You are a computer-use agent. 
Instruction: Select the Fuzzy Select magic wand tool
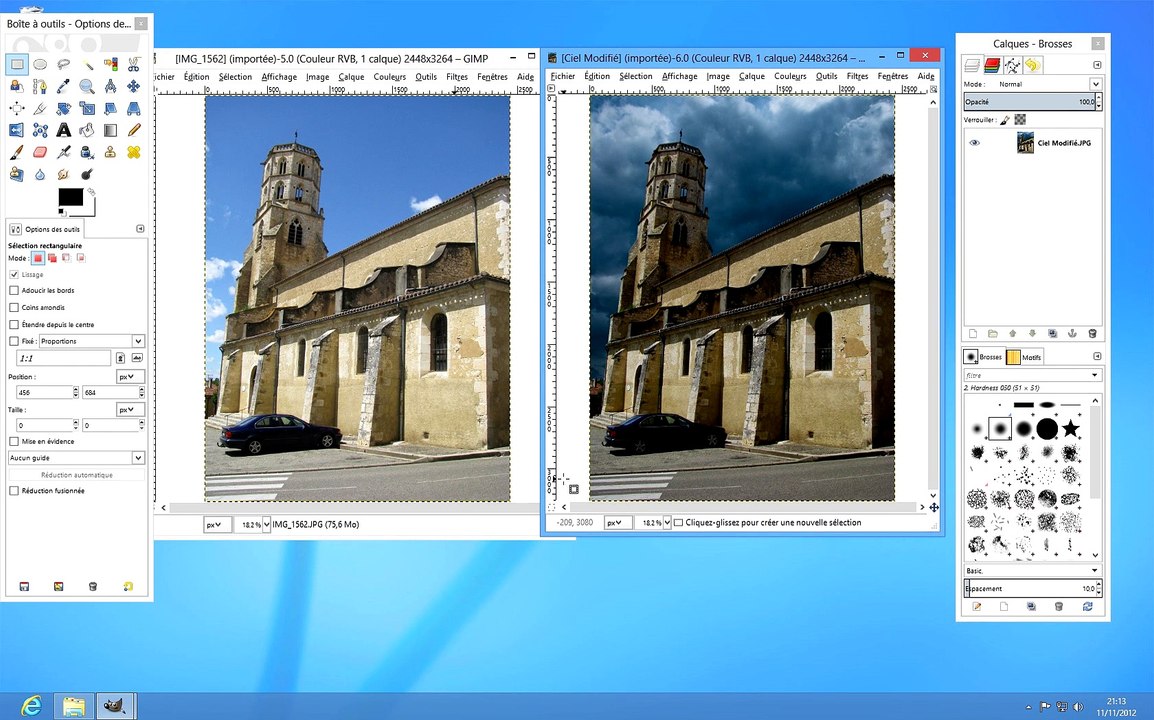[x=87, y=64]
